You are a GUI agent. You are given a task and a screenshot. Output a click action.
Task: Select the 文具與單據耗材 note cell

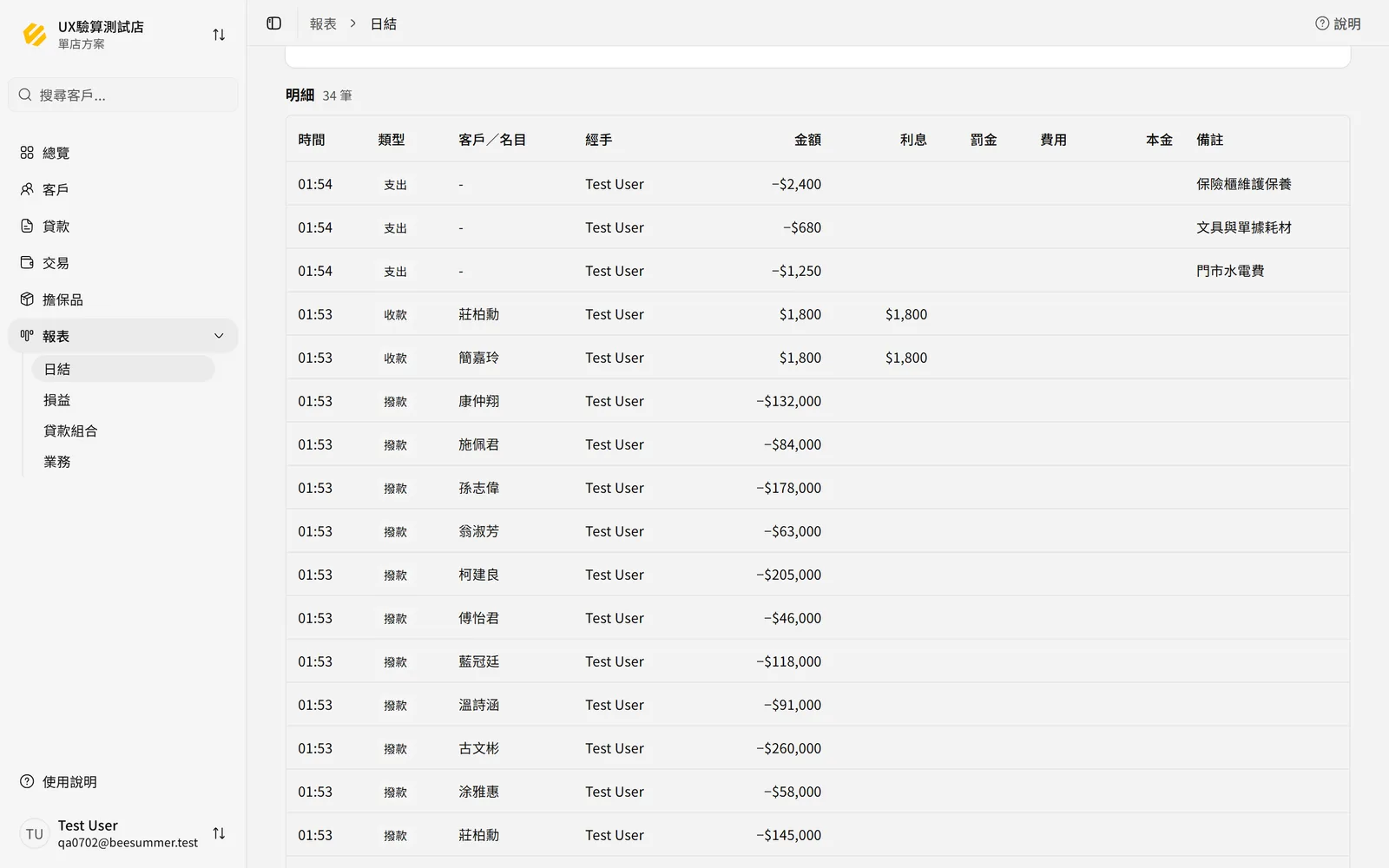(x=1244, y=227)
